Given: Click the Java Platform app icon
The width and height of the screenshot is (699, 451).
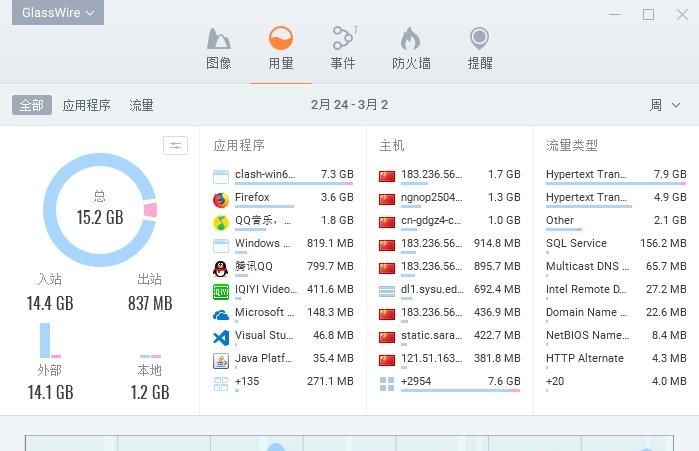Looking at the screenshot, I should click(221, 361).
